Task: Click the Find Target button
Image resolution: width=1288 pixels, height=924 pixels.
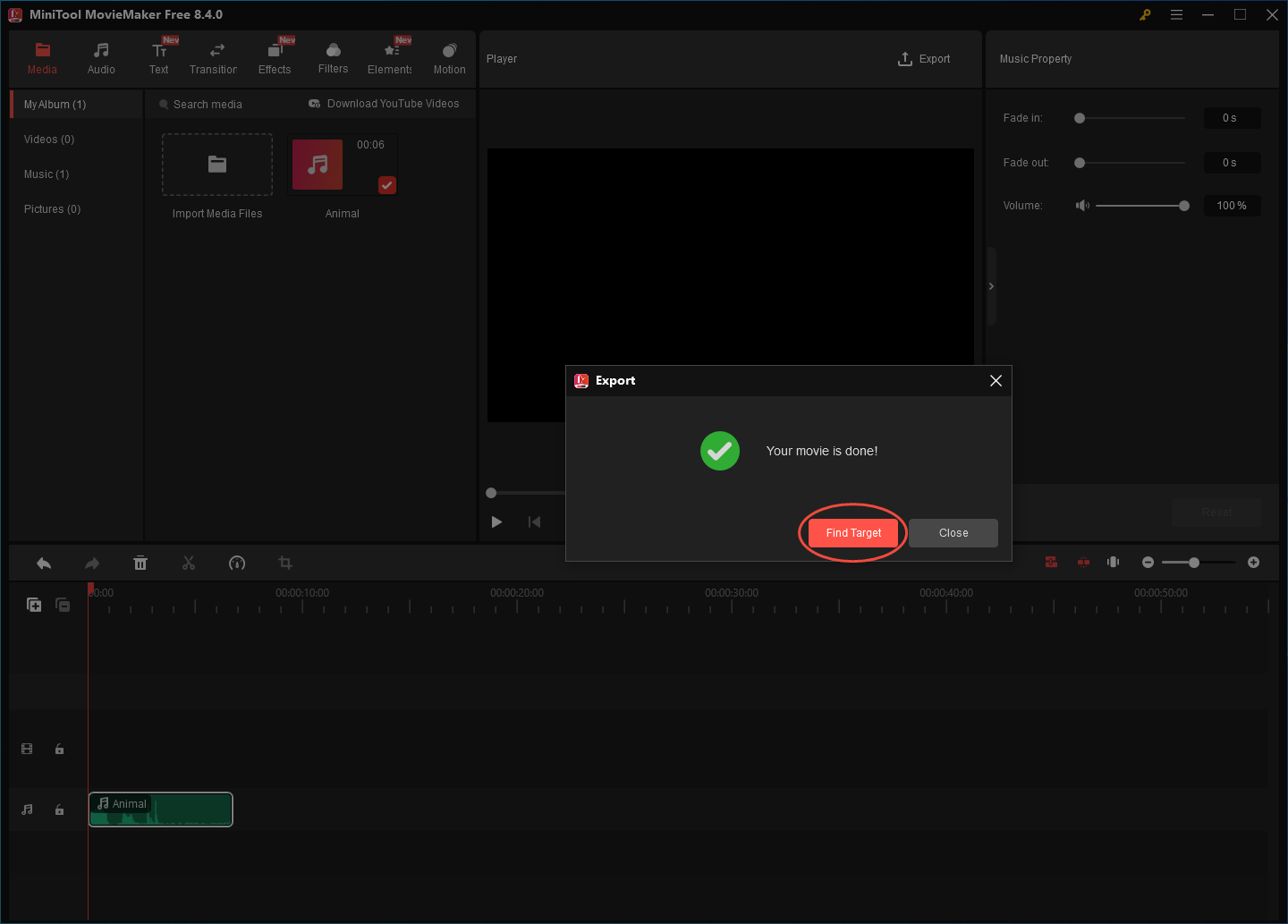Action: (x=852, y=532)
